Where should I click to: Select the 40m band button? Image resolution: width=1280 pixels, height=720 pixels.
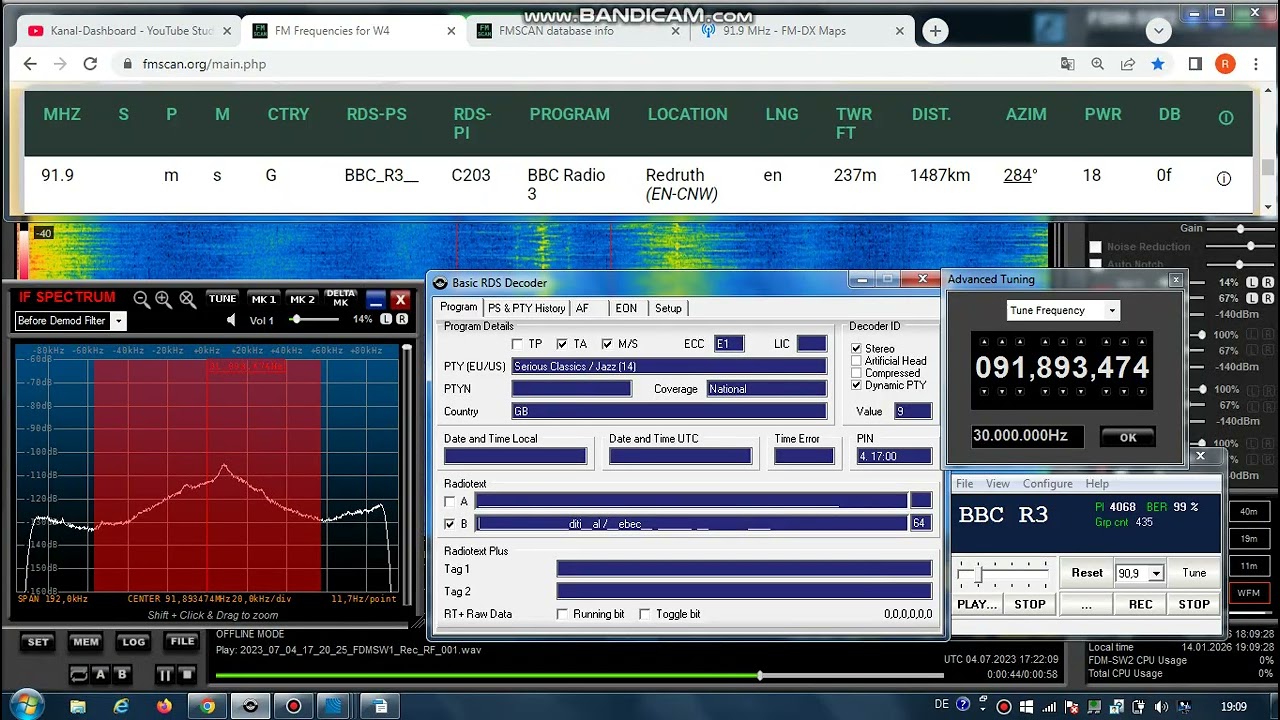point(1249,511)
